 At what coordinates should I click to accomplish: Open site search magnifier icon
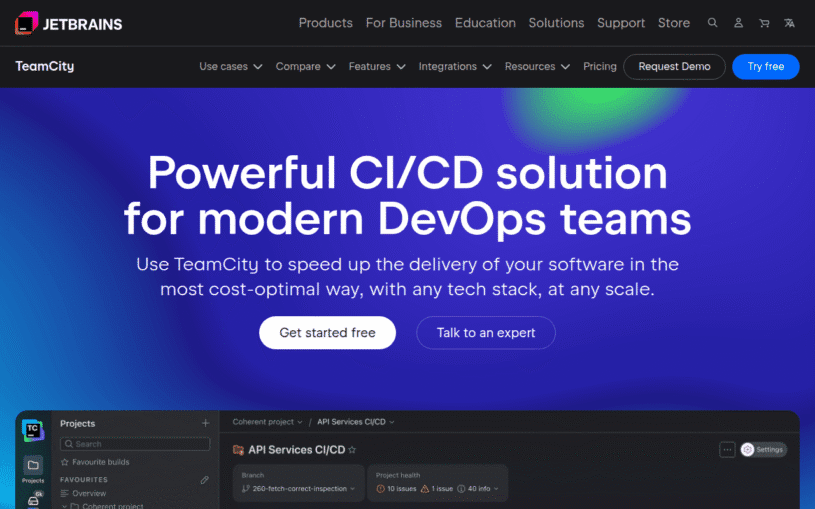713,23
